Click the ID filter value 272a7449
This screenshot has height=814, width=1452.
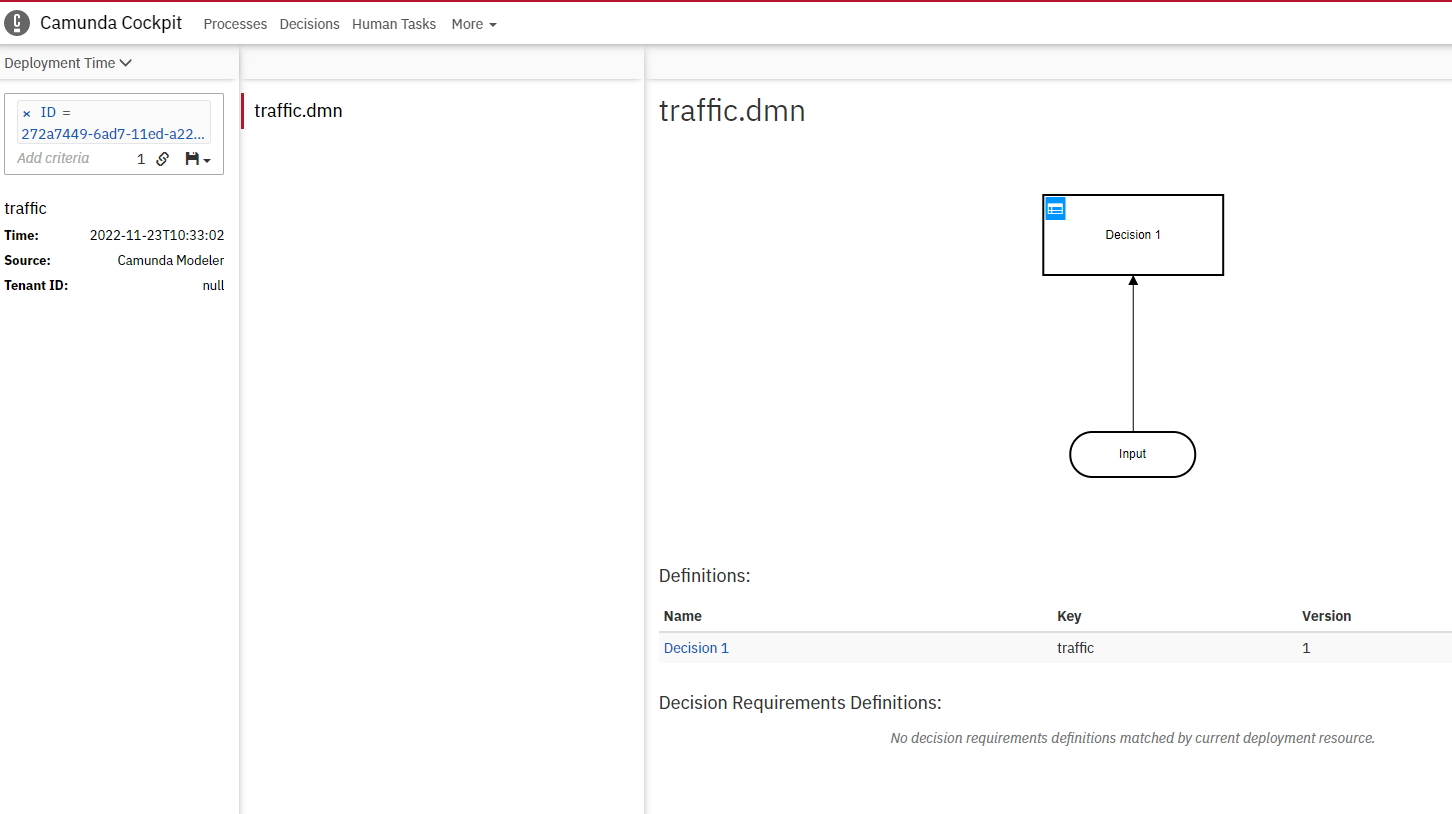pos(113,133)
